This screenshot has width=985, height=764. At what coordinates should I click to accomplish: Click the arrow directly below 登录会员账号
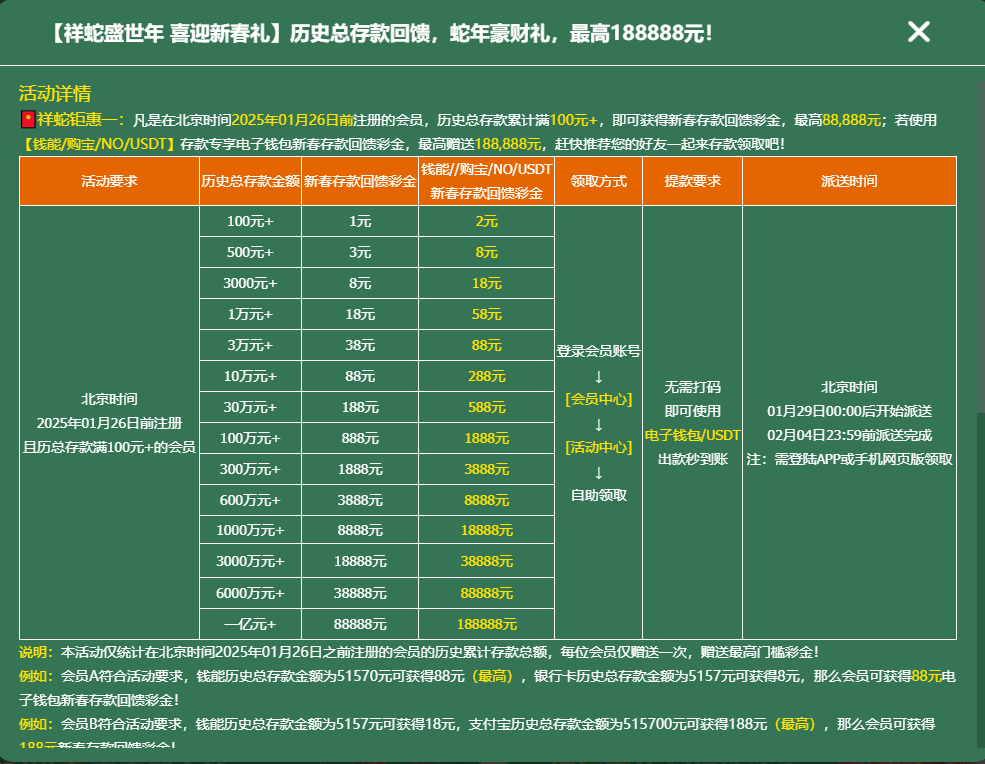click(x=598, y=376)
